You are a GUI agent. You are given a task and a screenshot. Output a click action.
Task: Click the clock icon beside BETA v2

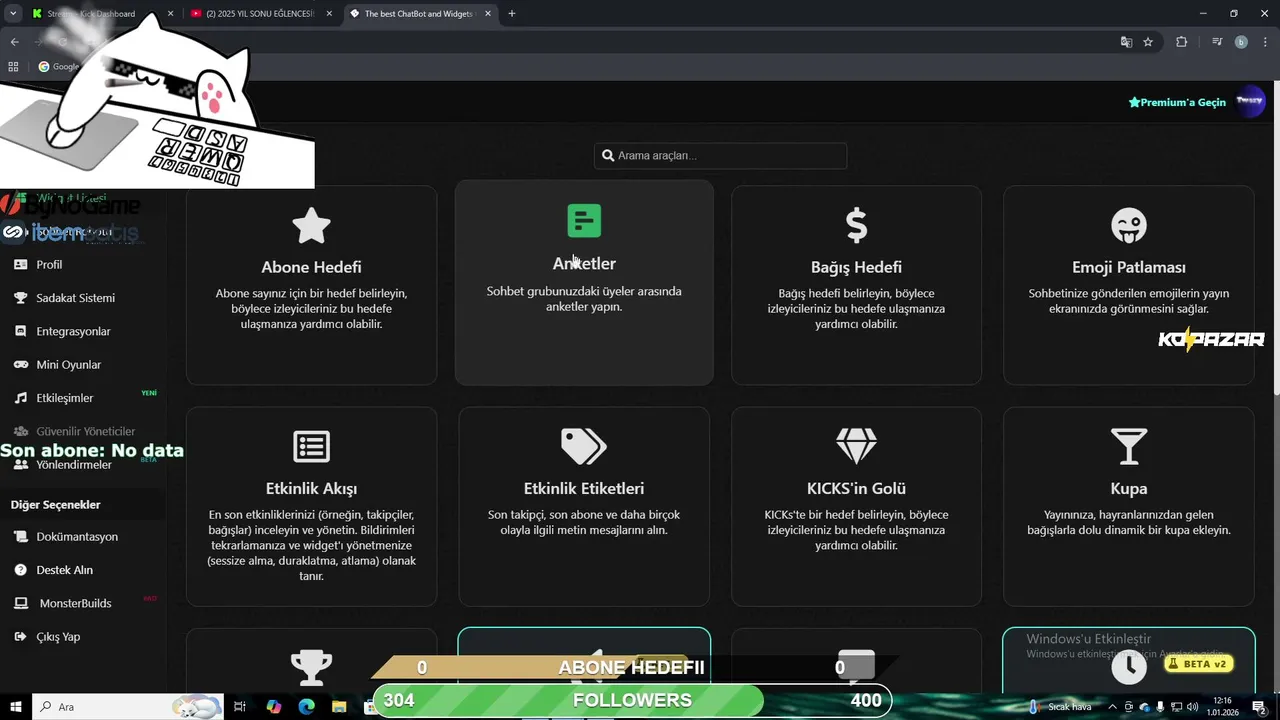1129,667
